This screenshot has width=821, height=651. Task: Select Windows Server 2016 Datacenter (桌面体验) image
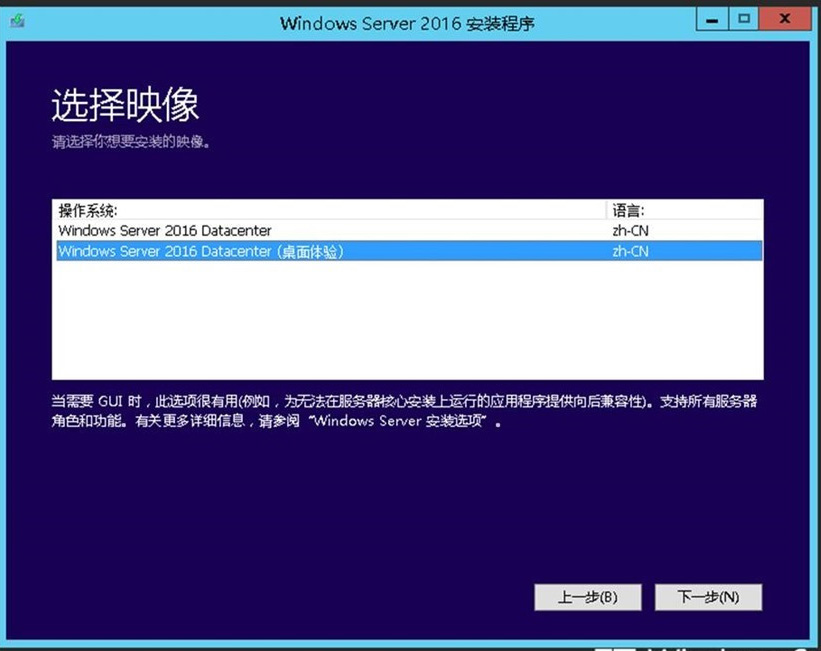point(200,252)
